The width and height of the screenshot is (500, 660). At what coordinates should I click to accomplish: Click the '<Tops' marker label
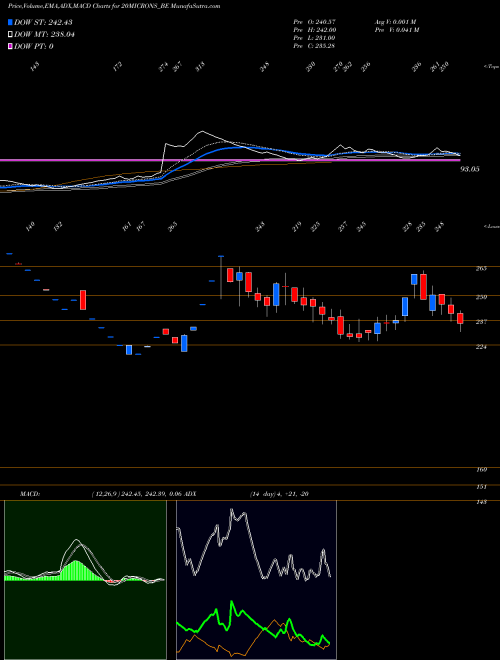point(491,67)
